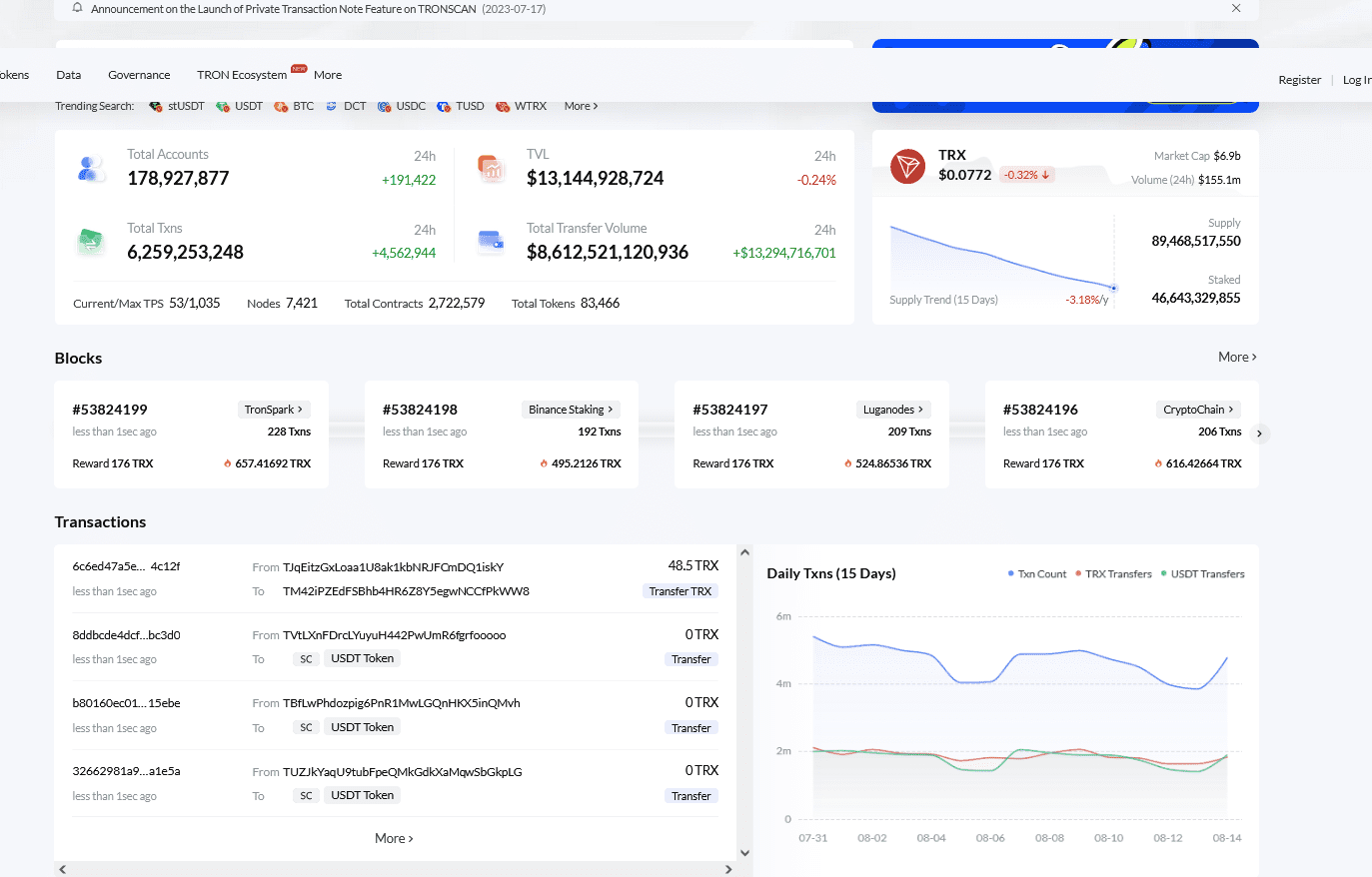
Task: Open transaction 32662981a9...a1e5a
Action: pyautogui.click(x=126, y=771)
